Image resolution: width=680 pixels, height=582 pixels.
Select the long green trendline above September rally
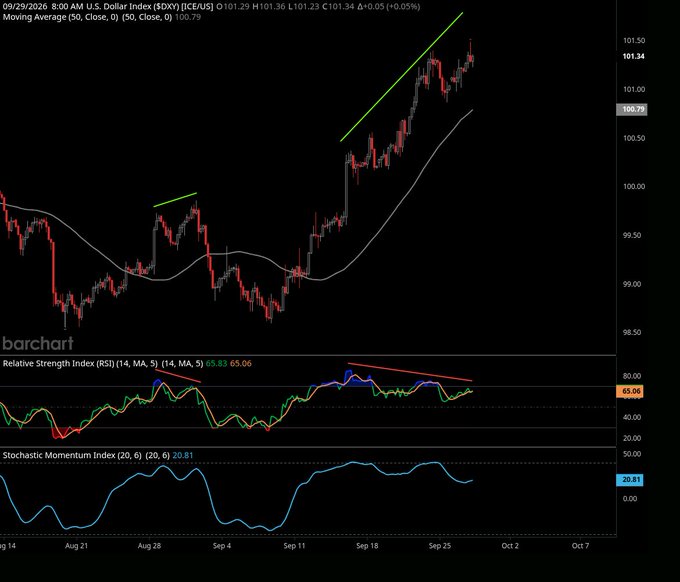402,77
